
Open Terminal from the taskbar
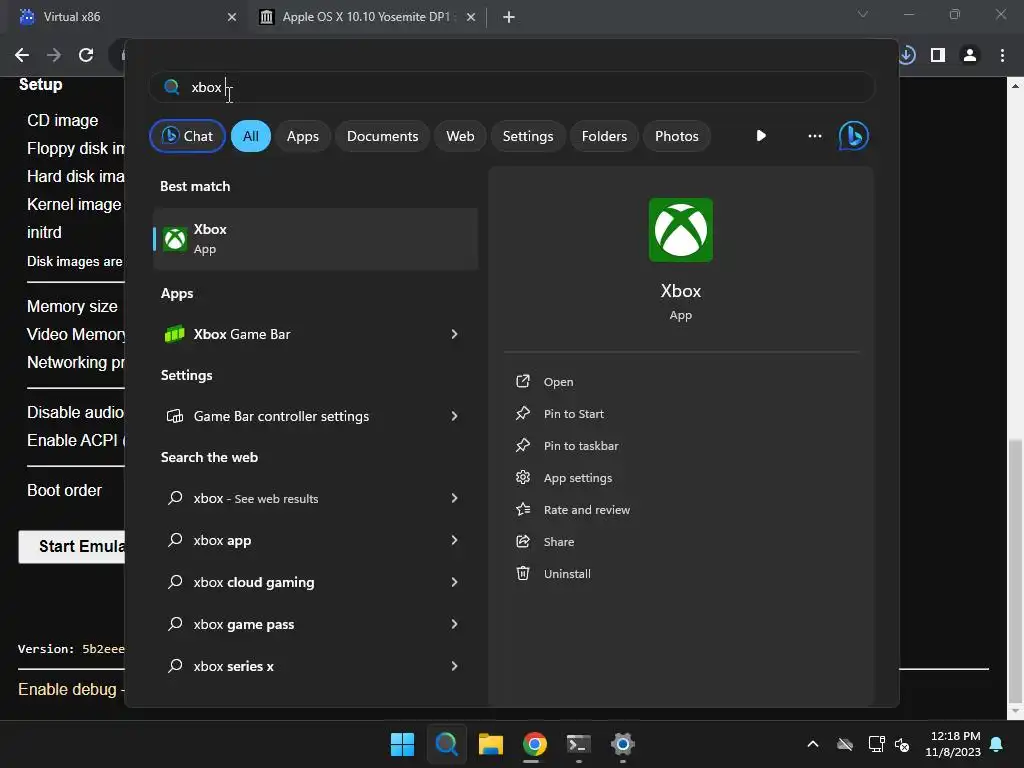click(x=579, y=744)
